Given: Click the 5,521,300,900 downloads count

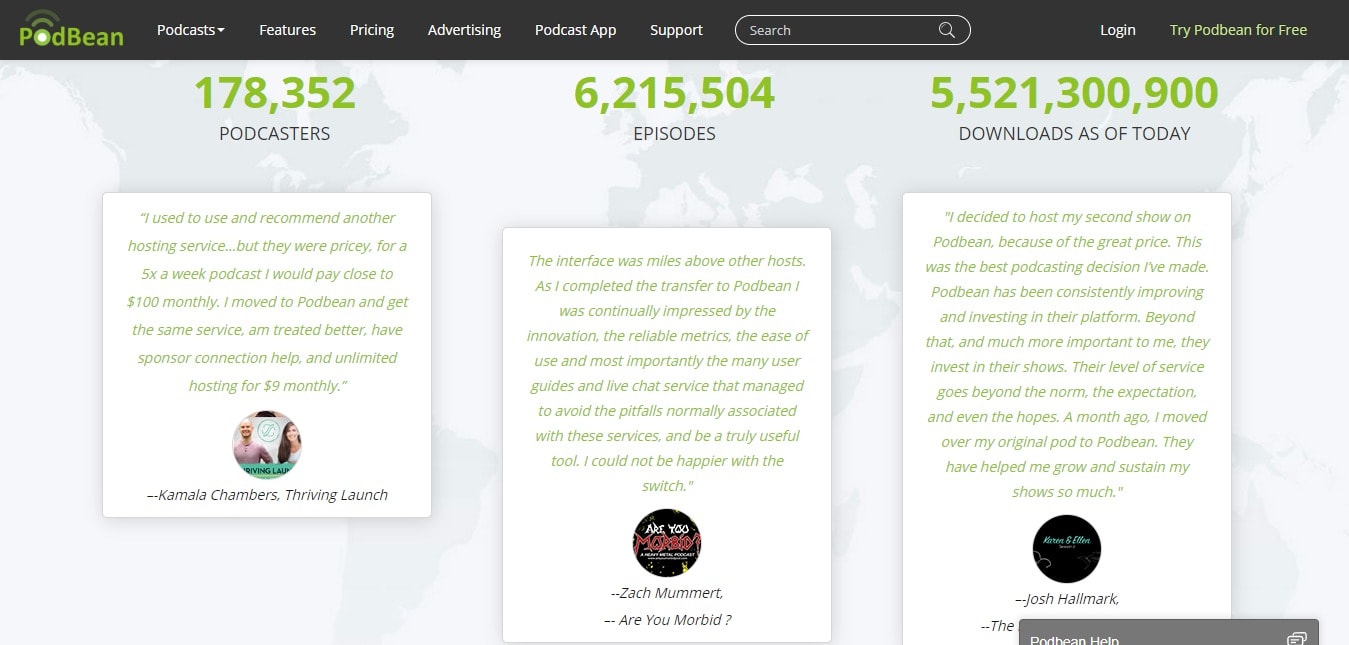Looking at the screenshot, I should point(1074,93).
